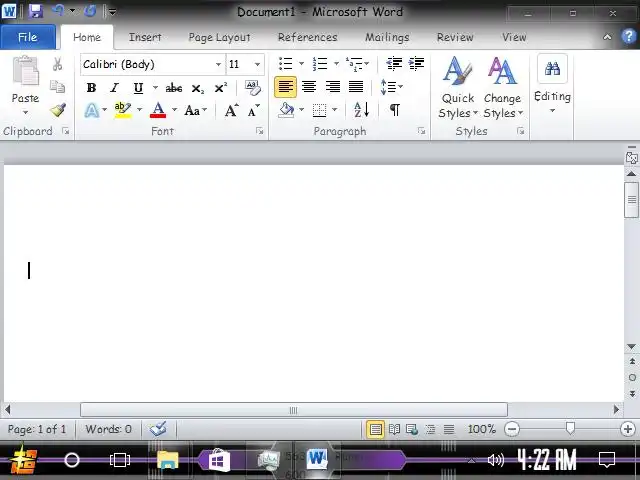Apply strikethrough formatting

tap(174, 88)
